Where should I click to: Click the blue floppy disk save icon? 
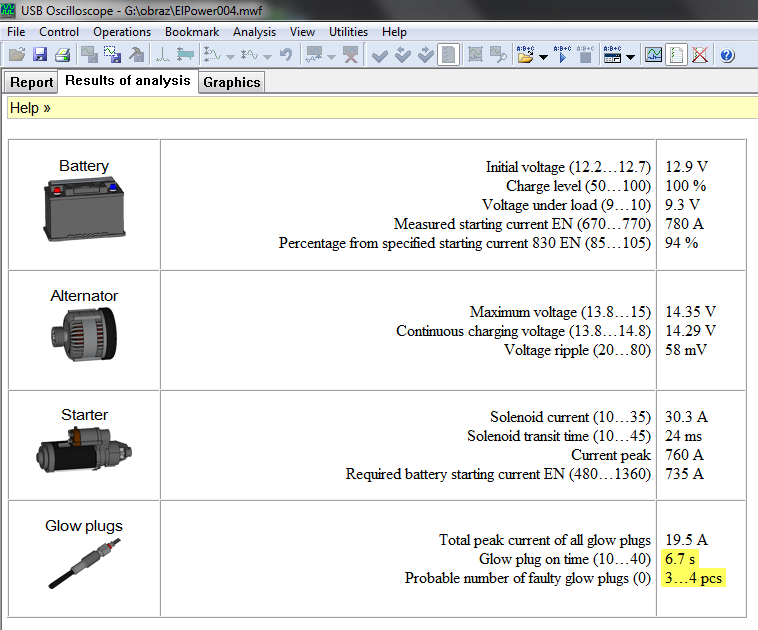(40, 55)
